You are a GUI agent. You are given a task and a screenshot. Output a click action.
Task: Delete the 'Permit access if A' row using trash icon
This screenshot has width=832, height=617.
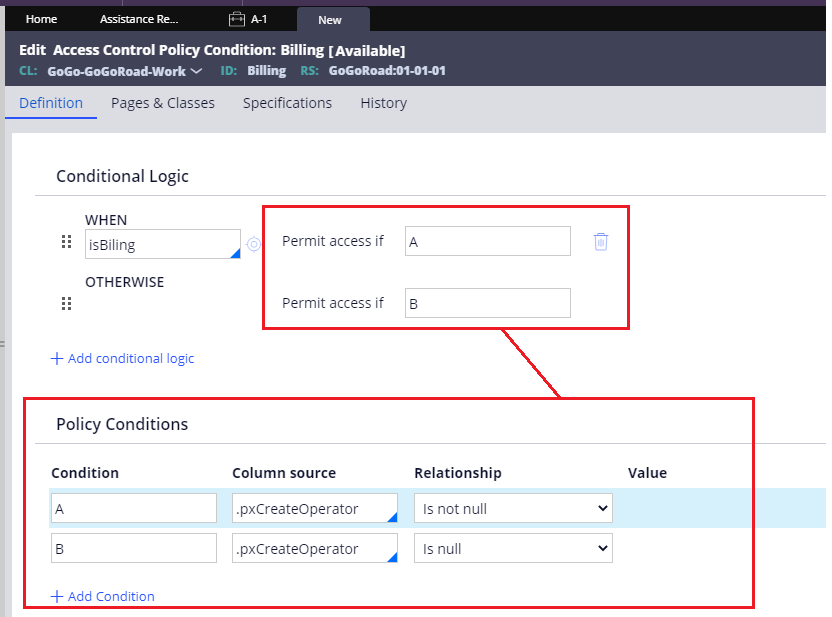coord(600,241)
